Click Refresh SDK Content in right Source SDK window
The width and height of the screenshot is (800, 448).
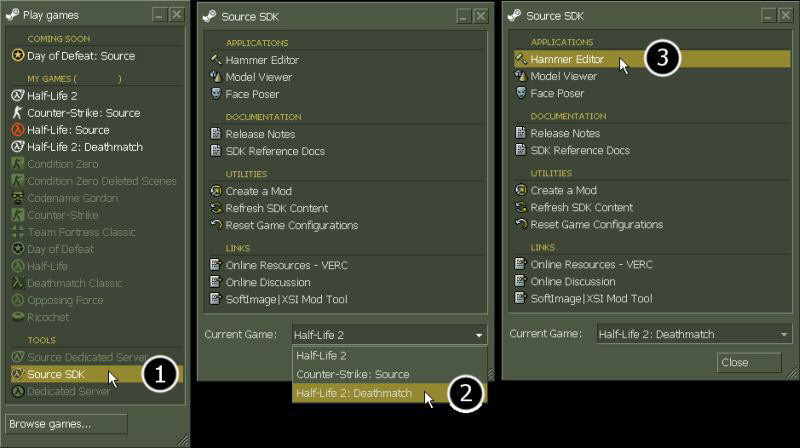(582, 207)
